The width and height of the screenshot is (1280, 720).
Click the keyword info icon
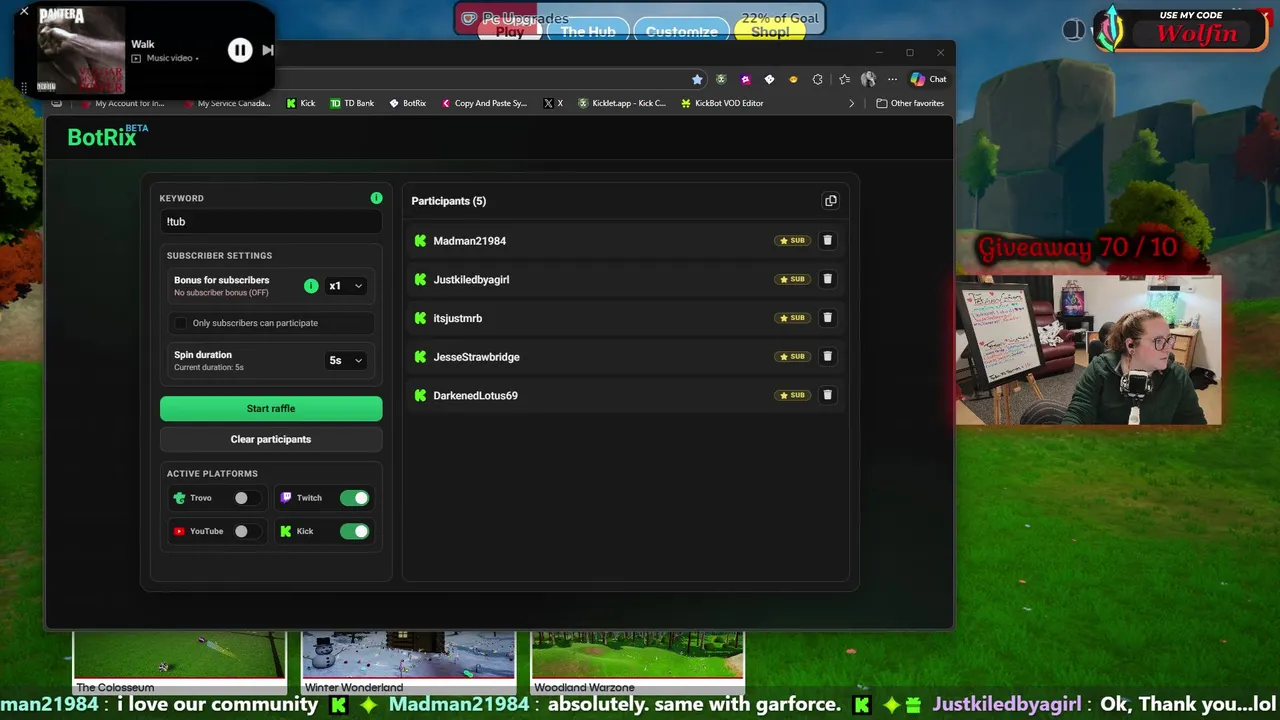coord(376,198)
